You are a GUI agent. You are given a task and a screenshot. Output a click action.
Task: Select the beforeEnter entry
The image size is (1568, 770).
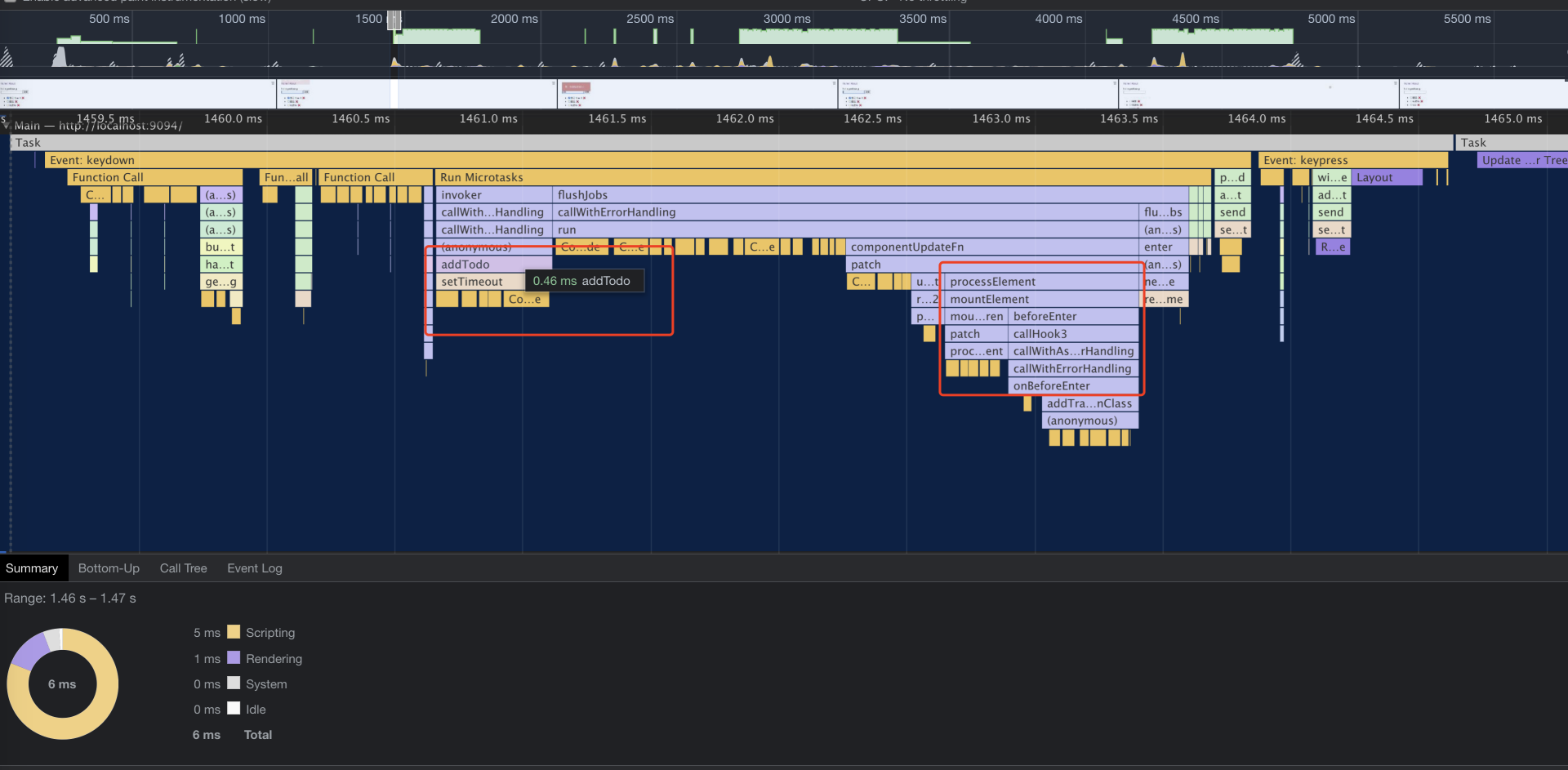(1073, 317)
